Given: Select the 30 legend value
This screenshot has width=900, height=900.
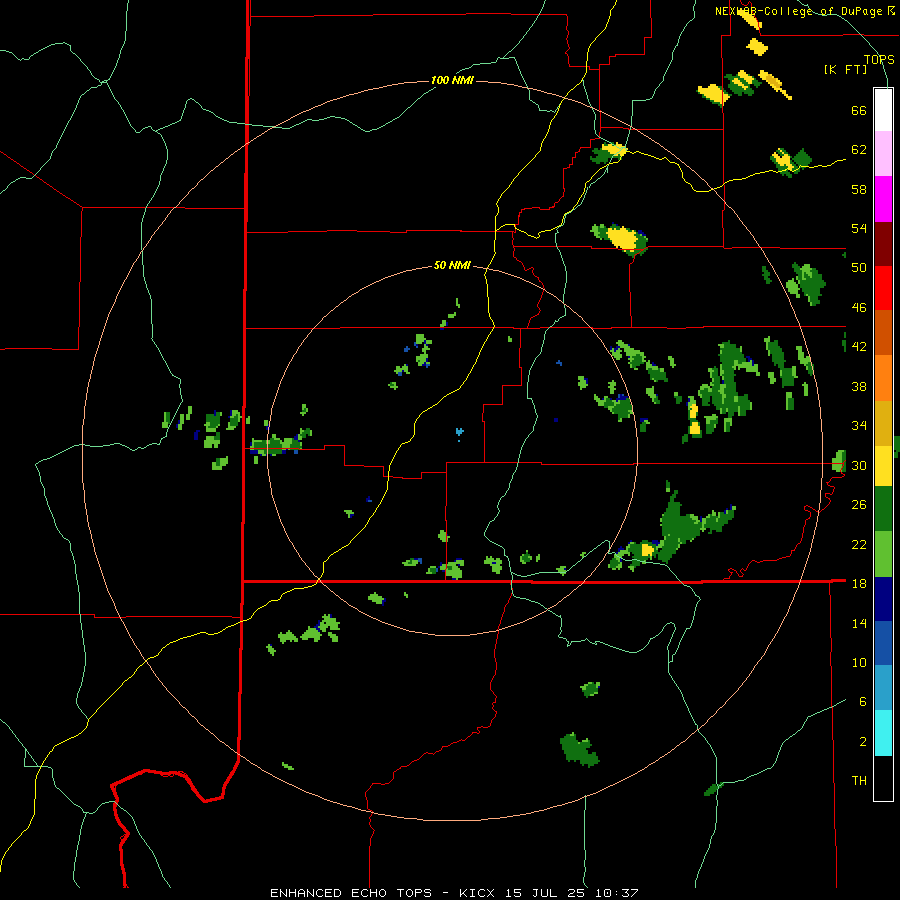Looking at the screenshot, I should (x=859, y=465).
